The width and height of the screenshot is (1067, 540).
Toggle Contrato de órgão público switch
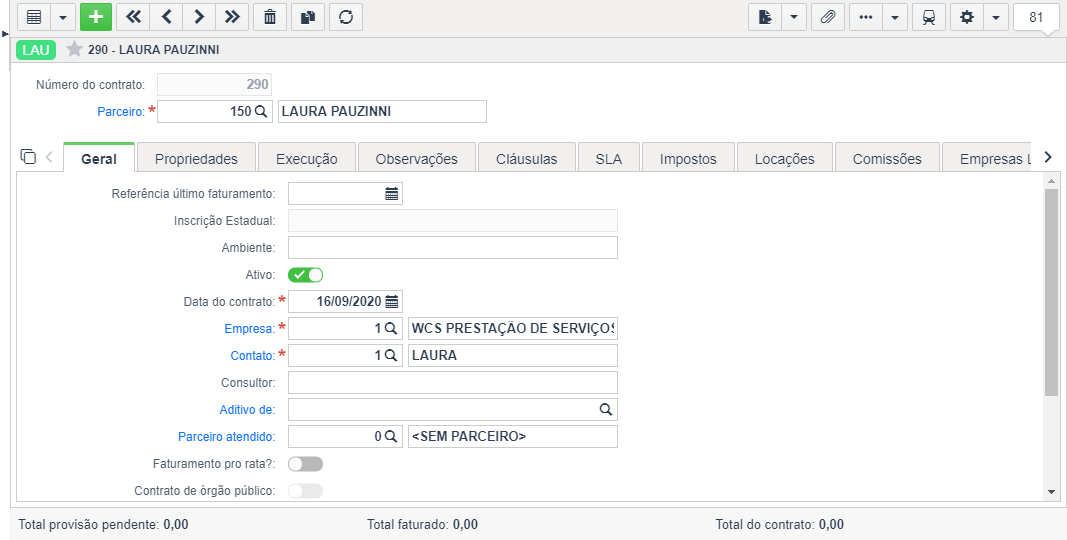[306, 490]
